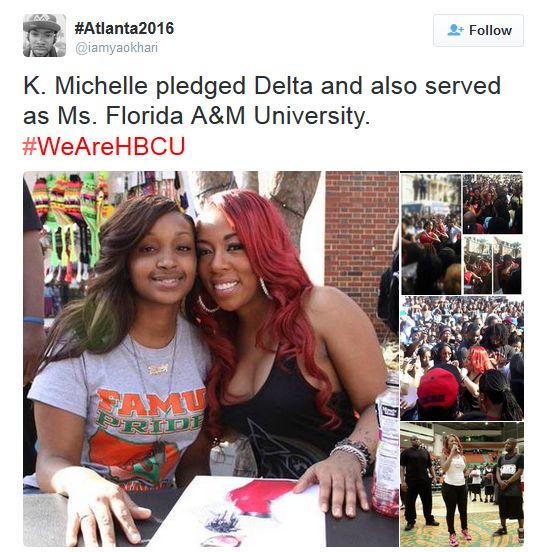Image resolution: width=548 pixels, height=552 pixels.
Task: Click the water bottle in main photo
Action: point(386,447)
